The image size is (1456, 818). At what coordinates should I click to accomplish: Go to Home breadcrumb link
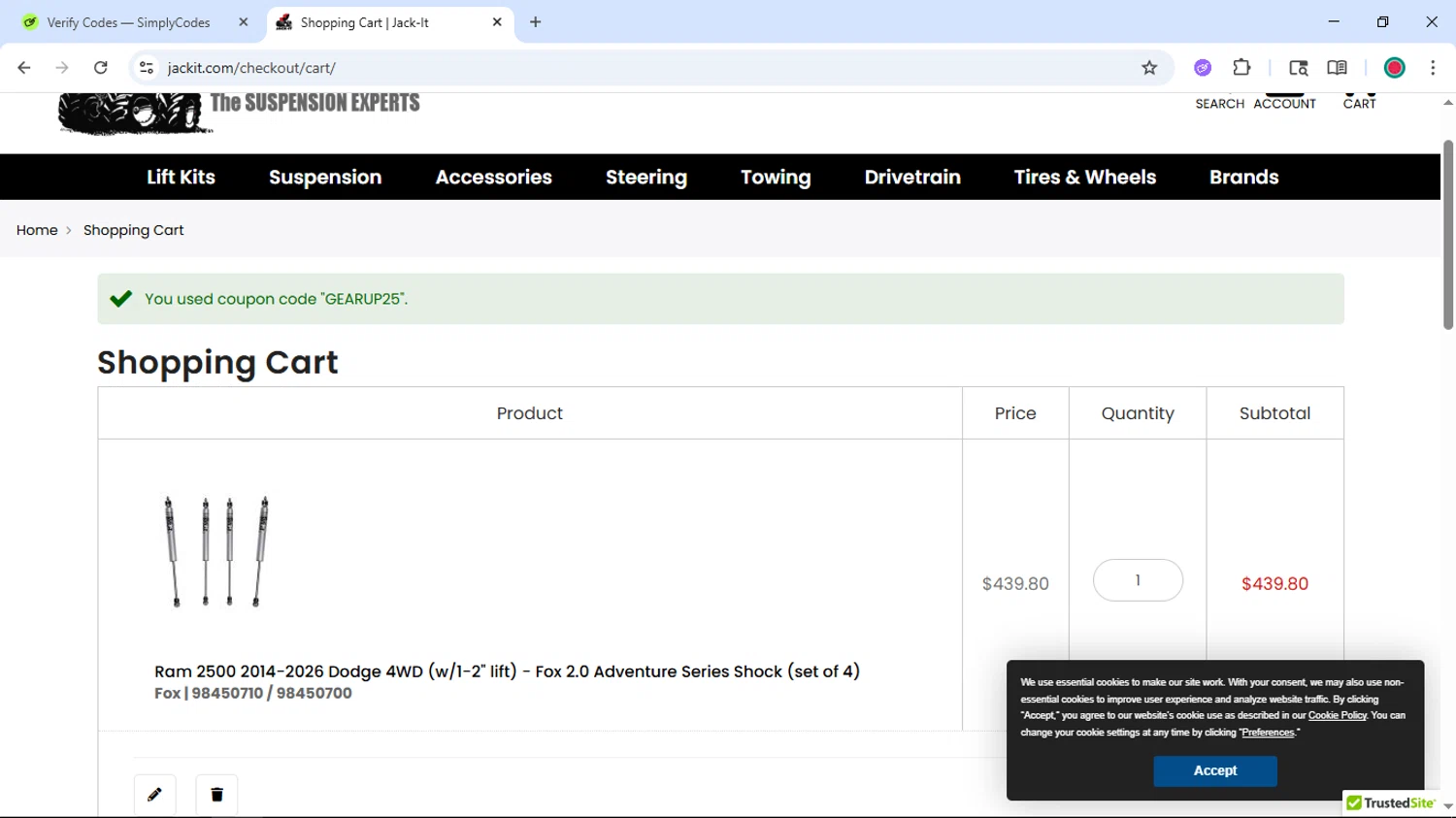pyautogui.click(x=37, y=230)
